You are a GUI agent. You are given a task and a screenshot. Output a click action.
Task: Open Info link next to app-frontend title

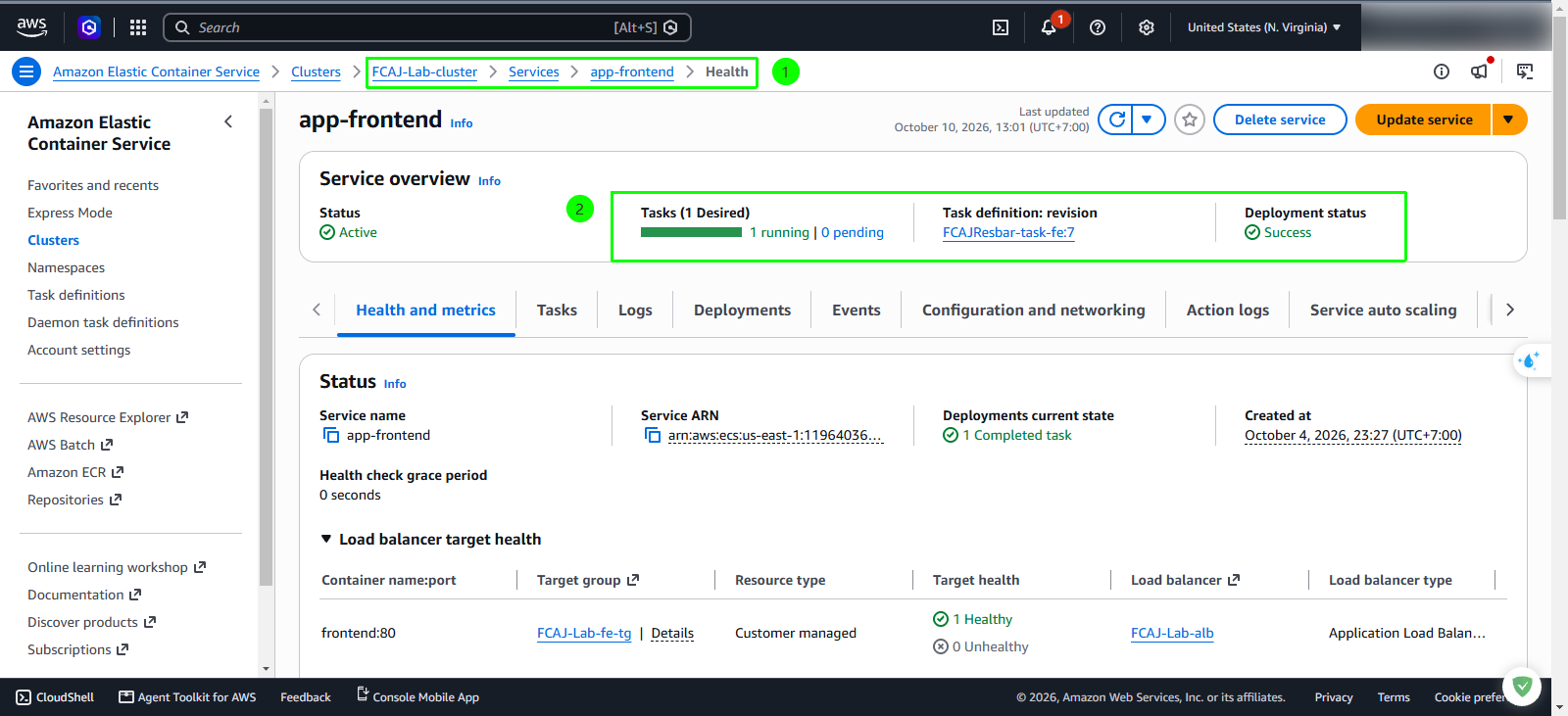tap(462, 123)
